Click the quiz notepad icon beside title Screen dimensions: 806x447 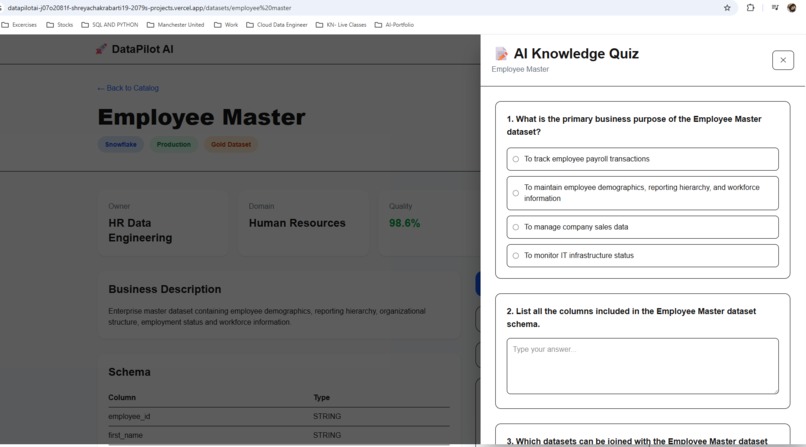click(x=501, y=53)
